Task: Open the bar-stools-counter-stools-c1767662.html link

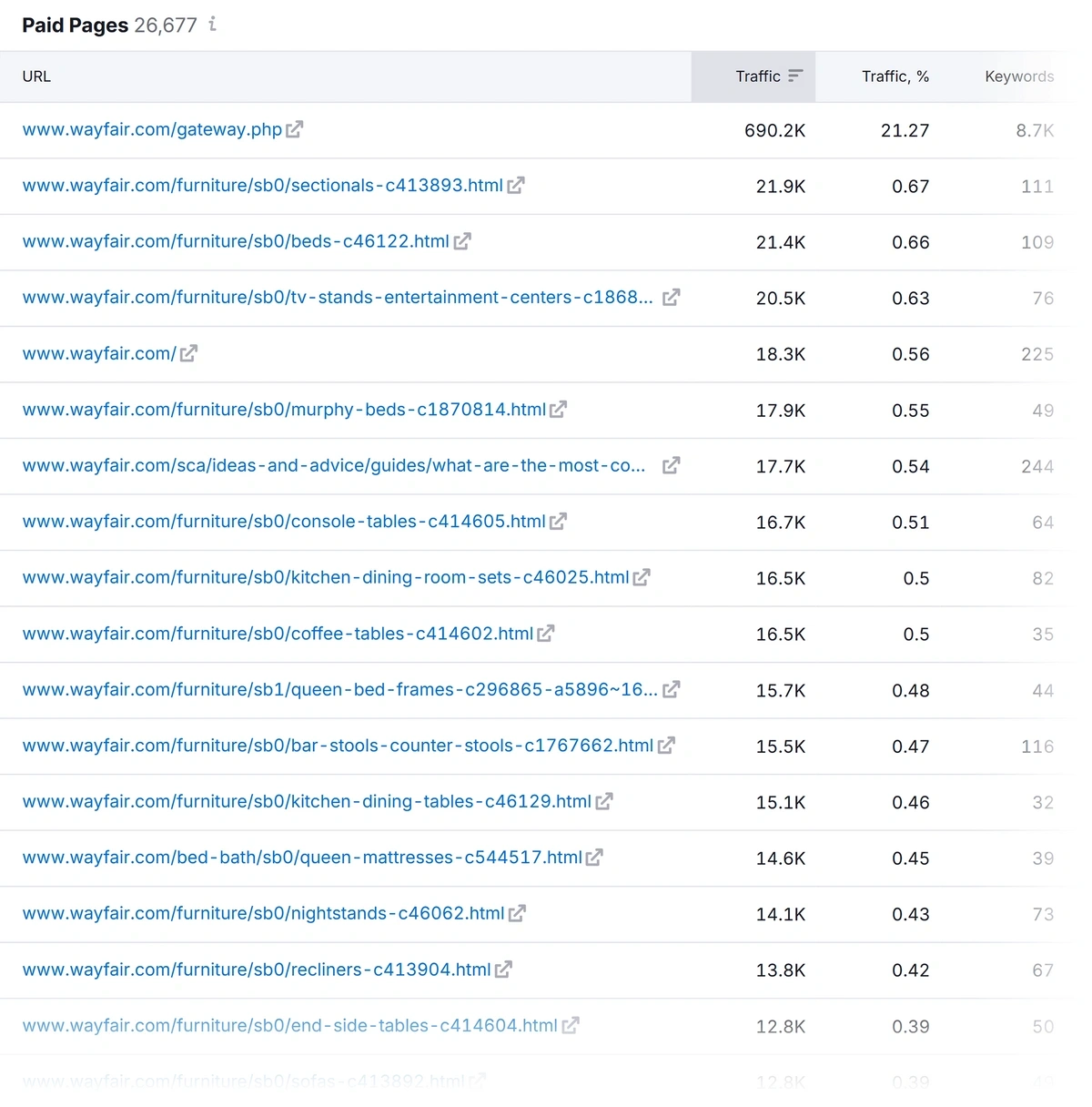Action: pos(338,746)
